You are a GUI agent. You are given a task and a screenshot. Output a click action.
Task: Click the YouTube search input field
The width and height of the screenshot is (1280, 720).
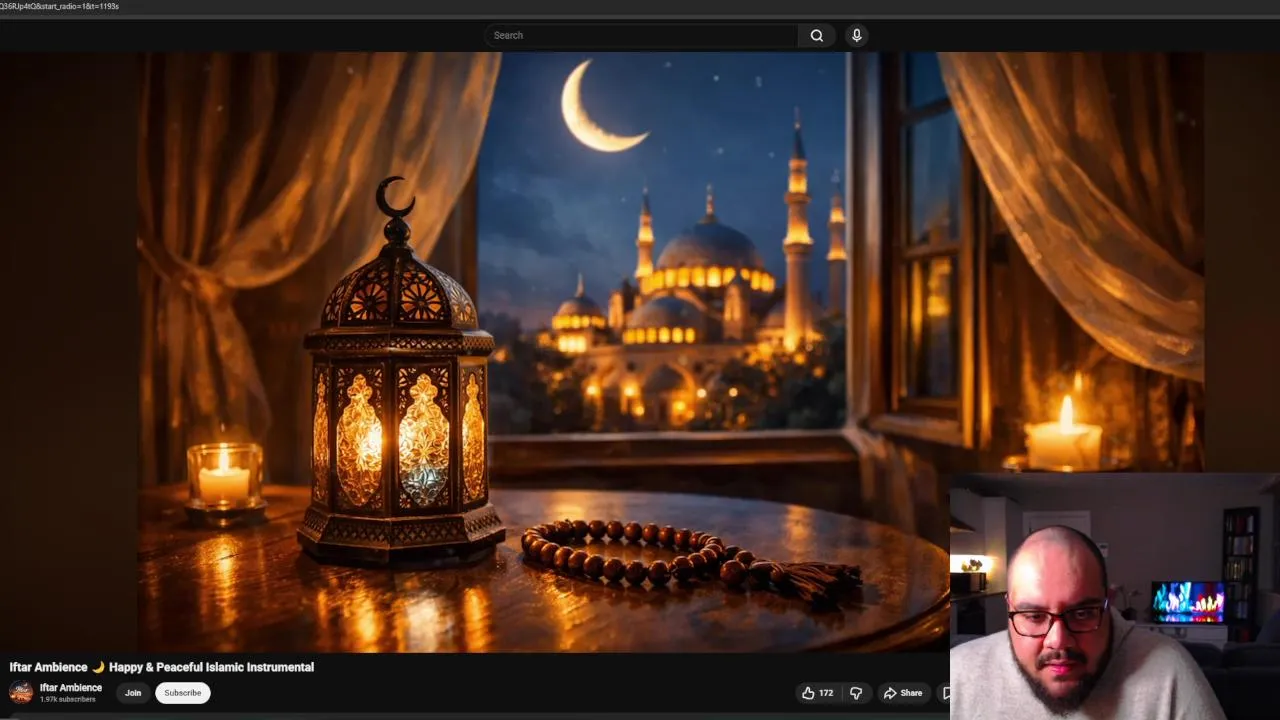641,35
